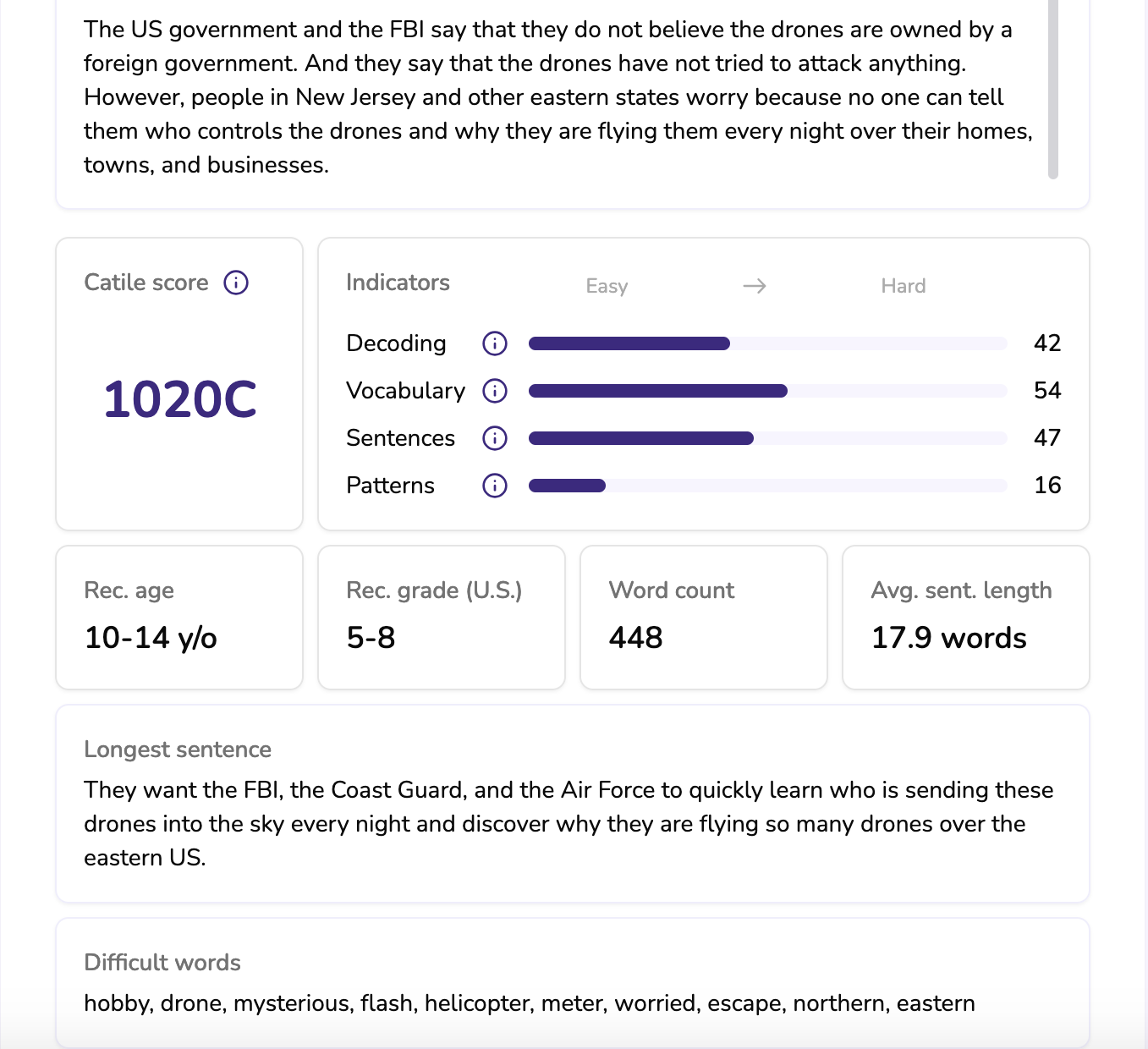Click the Decoding info icon
Viewport: 1148px width, 1049px height.
495,343
